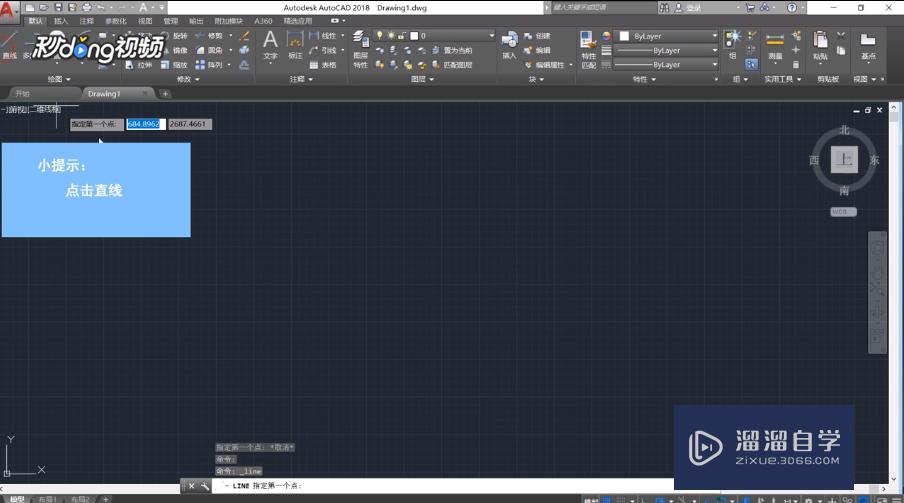
Task: Open the layer name dropdown showing 0
Action: coord(434,36)
